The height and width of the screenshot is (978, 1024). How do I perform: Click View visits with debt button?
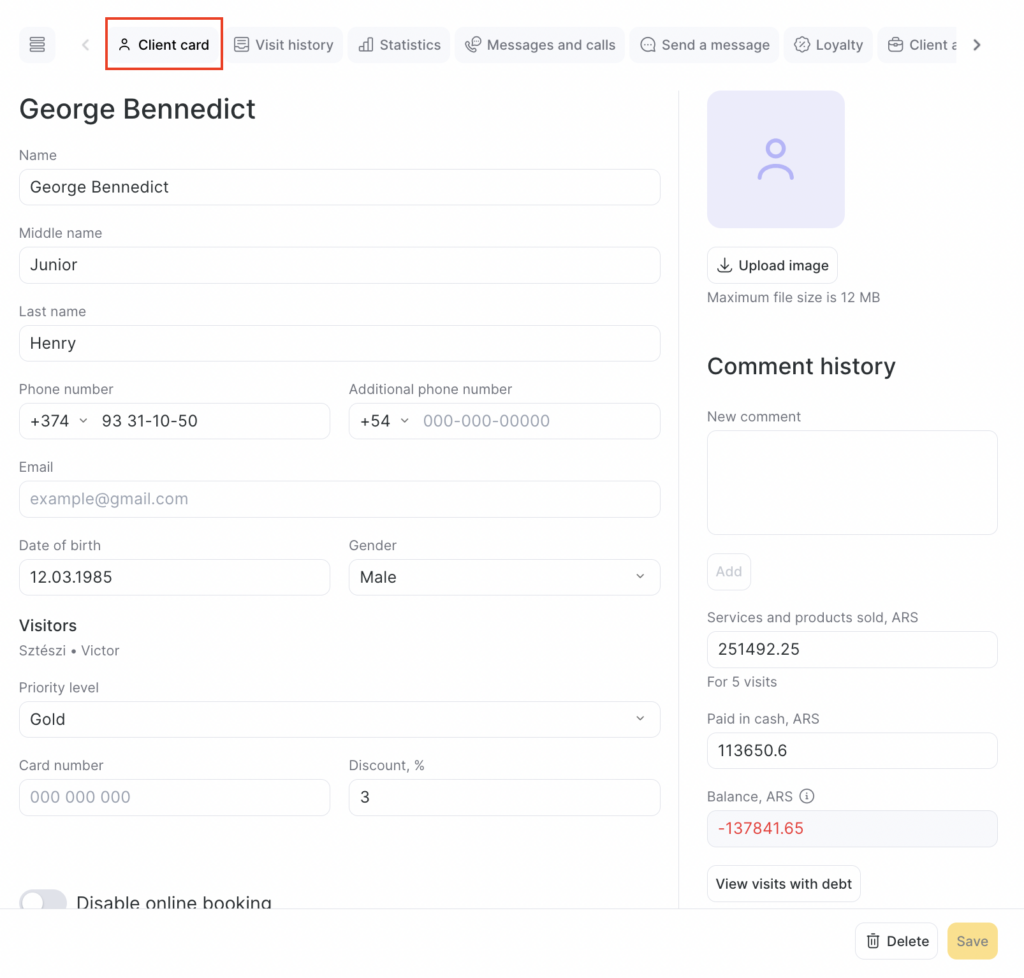click(783, 884)
